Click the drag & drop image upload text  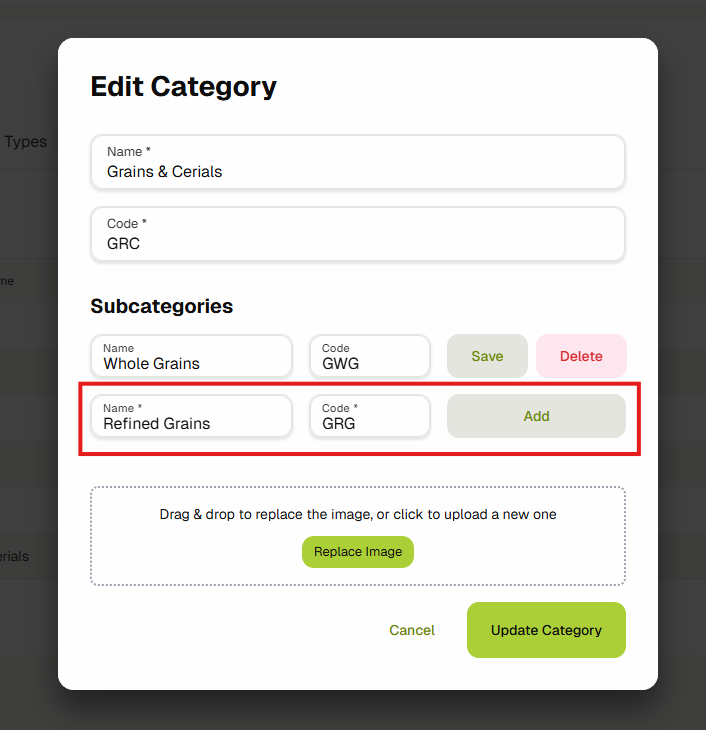click(357, 515)
